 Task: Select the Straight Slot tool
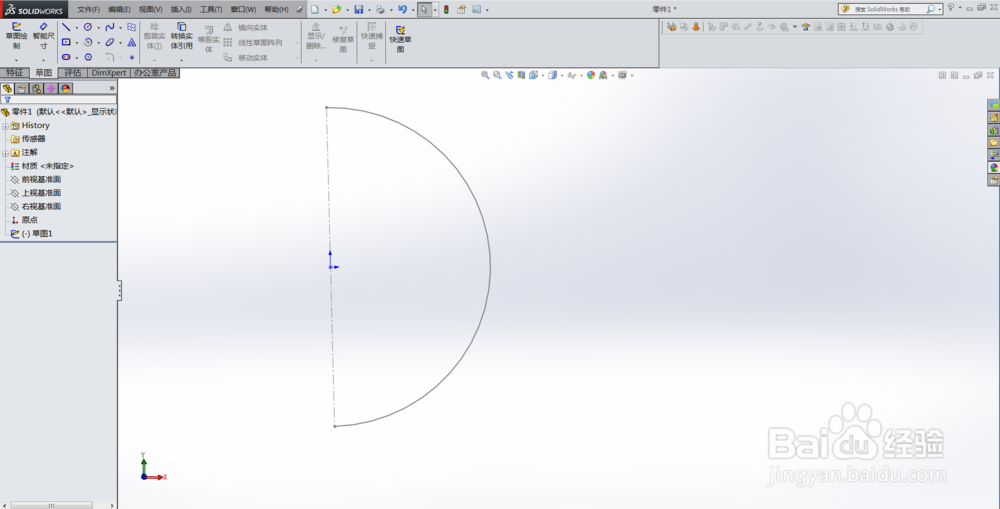coord(66,57)
